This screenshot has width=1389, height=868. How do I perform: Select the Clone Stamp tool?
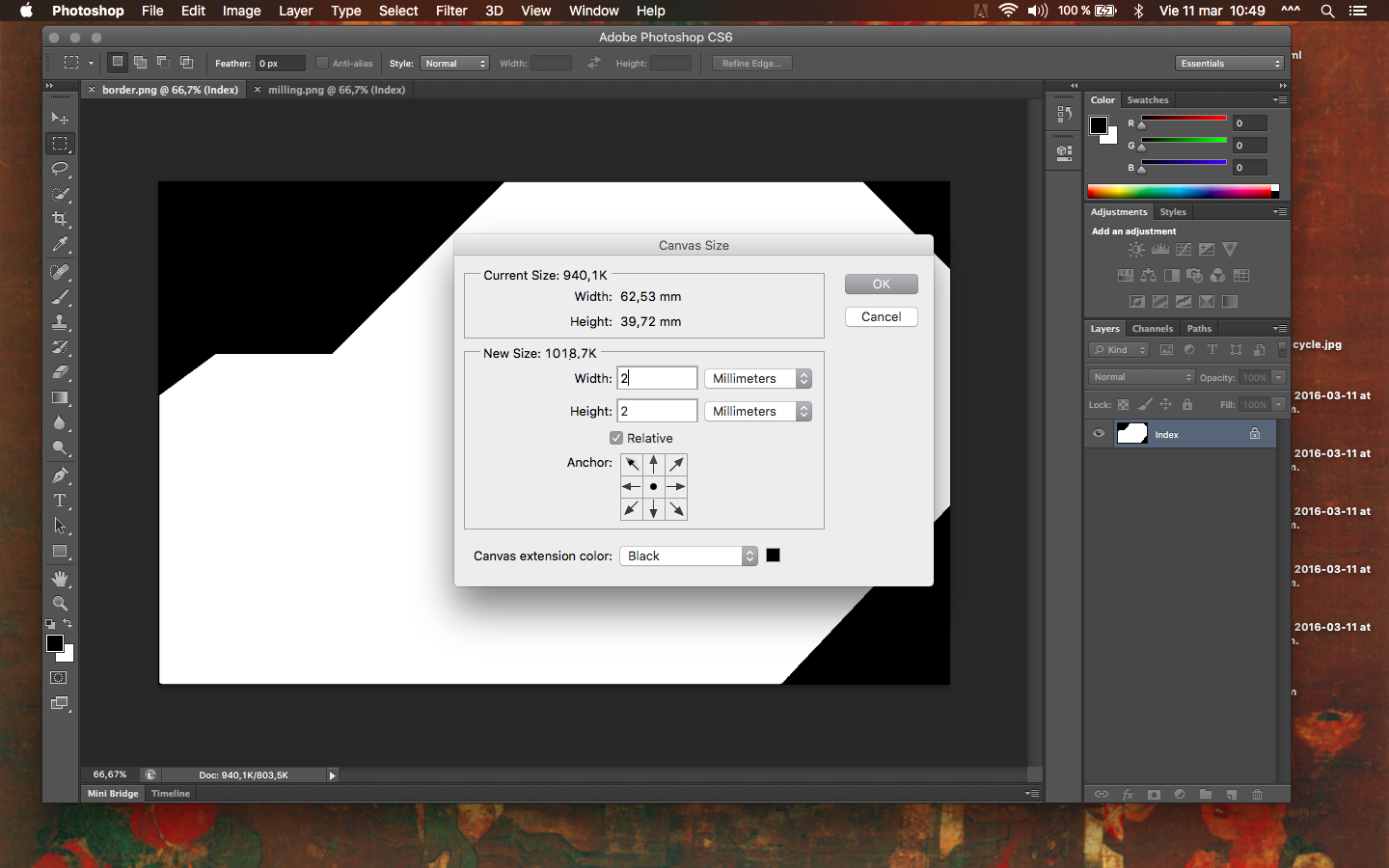point(60,322)
